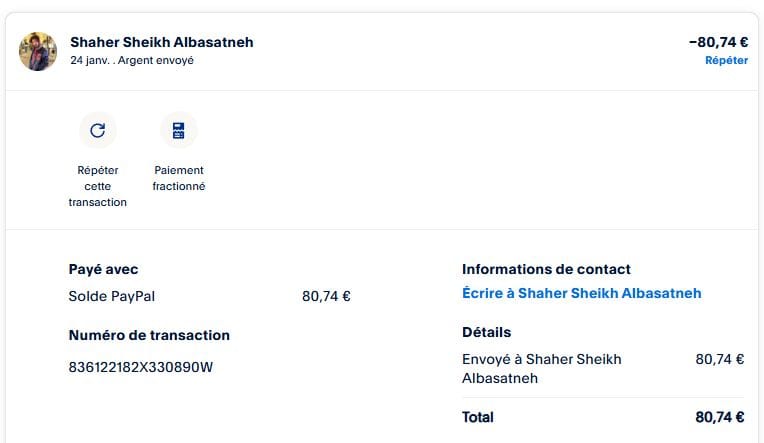Click the bold recipient name in the header

162,42
